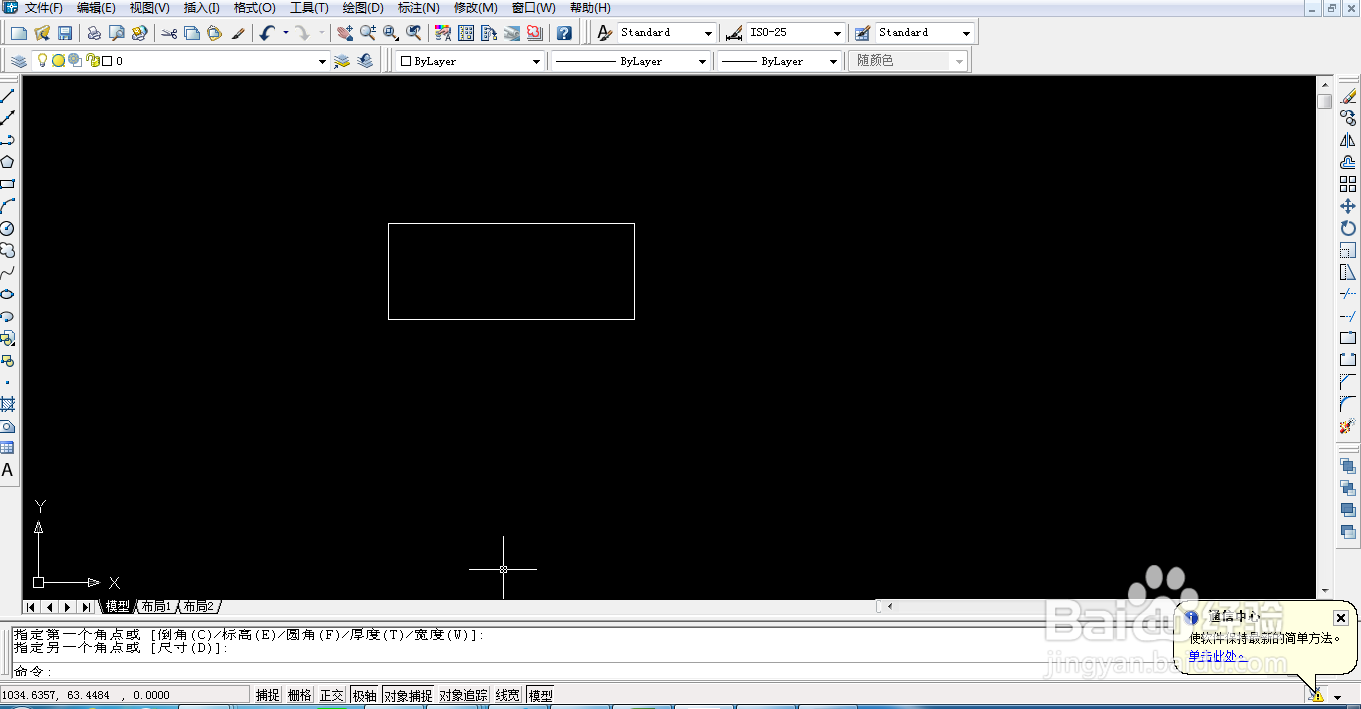Open the 视图(V) menu
Image resolution: width=1361 pixels, height=709 pixels.
click(149, 8)
